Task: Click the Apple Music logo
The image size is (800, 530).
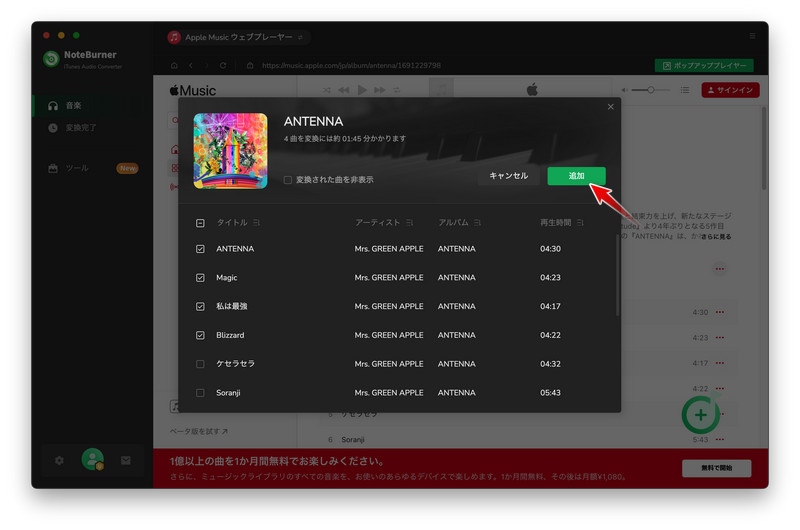Action: pos(193,91)
